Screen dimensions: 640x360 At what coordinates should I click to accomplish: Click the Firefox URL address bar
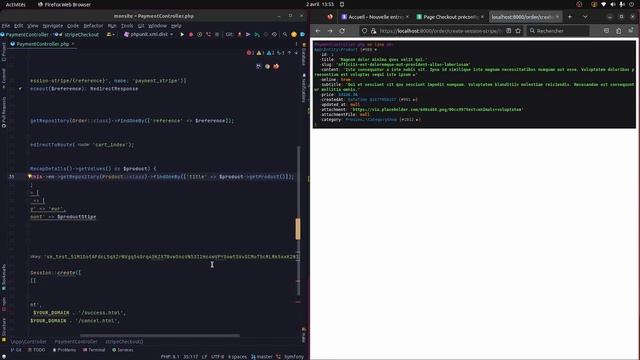440,31
